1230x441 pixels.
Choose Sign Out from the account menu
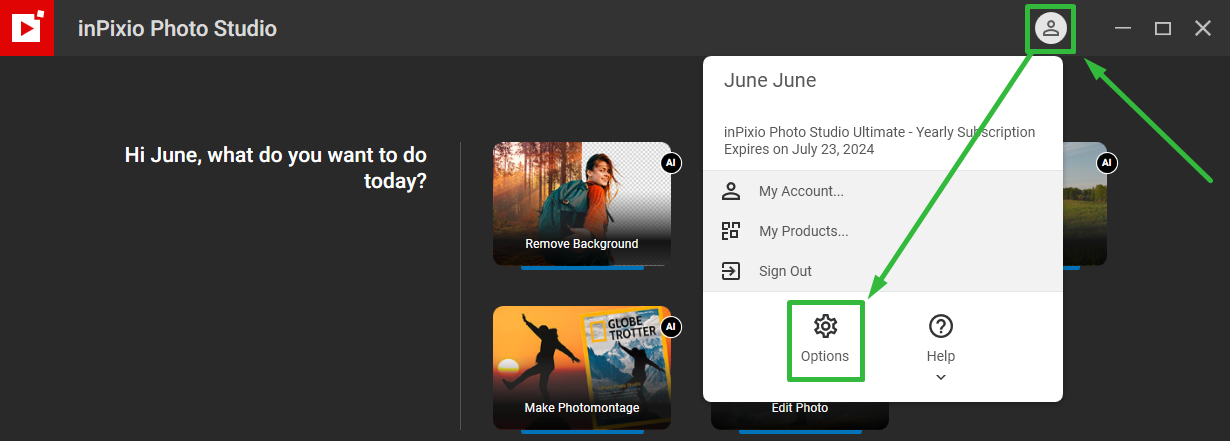click(x=785, y=271)
